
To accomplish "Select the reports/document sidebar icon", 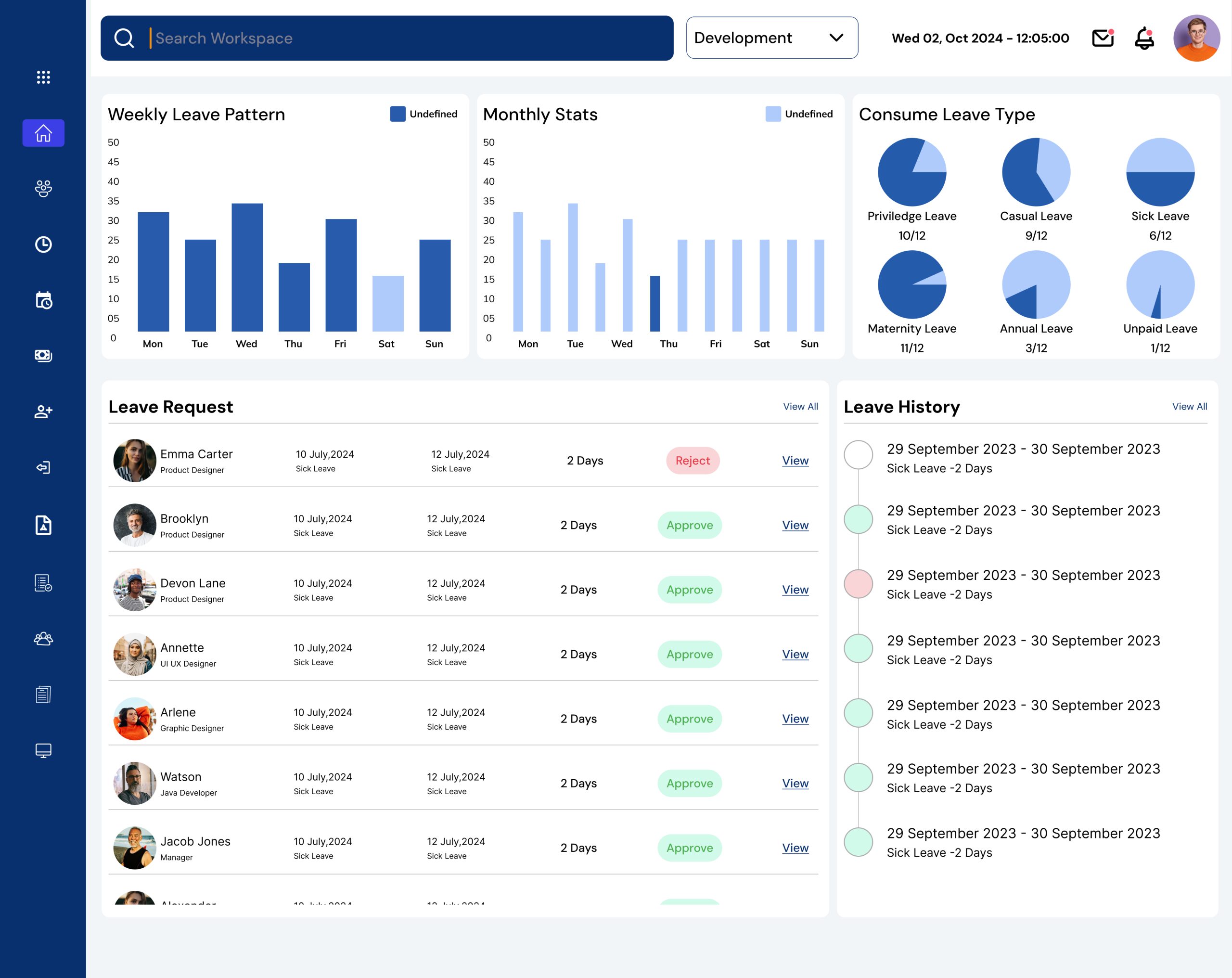I will pyautogui.click(x=43, y=694).
